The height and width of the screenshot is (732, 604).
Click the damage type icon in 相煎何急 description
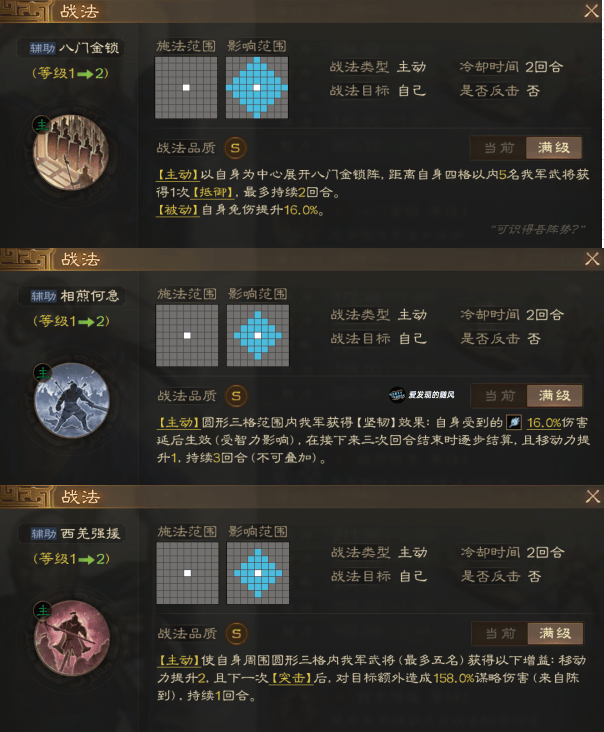point(513,422)
